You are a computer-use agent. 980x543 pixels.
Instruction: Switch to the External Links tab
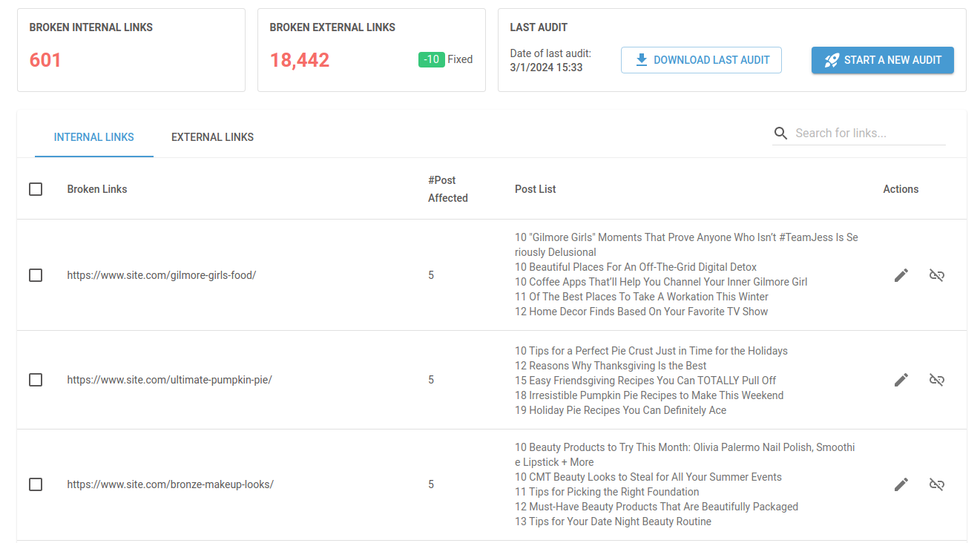(x=212, y=137)
